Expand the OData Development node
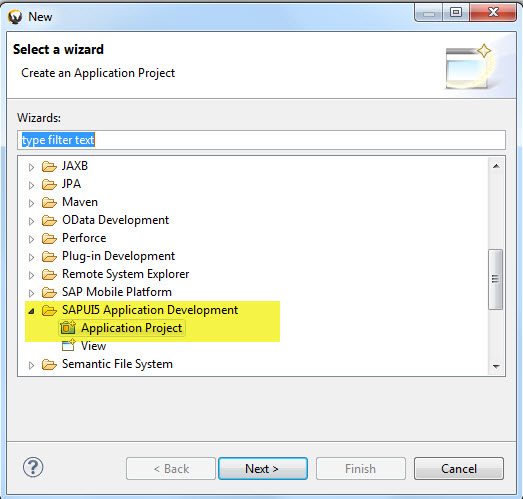This screenshot has height=499, width=523. click(31, 221)
